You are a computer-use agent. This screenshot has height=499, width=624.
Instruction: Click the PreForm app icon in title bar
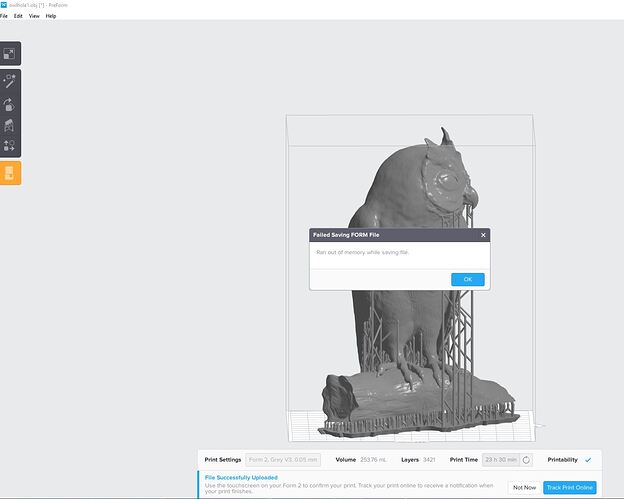pyautogui.click(x=4, y=5)
